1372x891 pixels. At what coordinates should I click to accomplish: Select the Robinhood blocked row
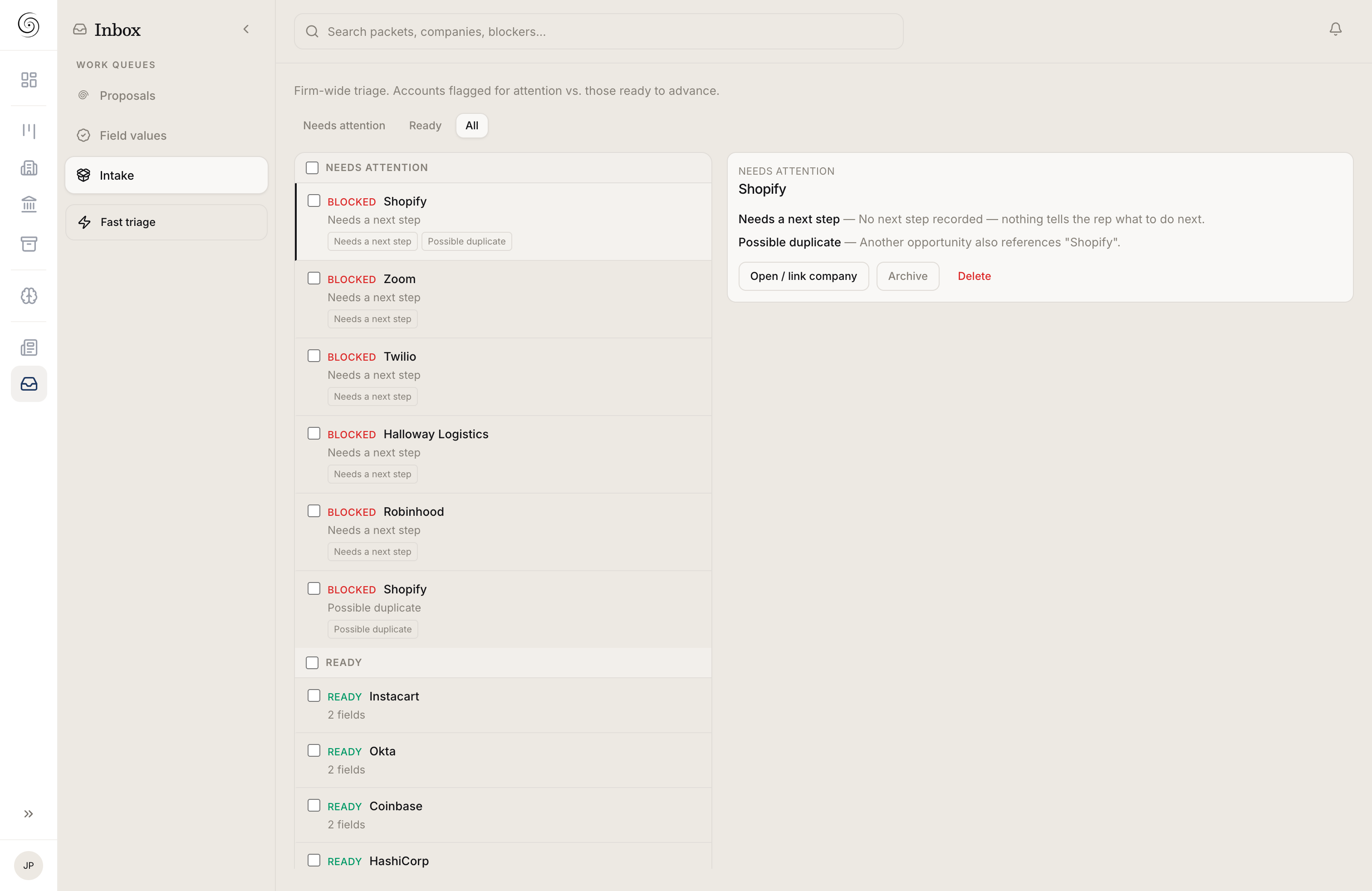click(503, 532)
